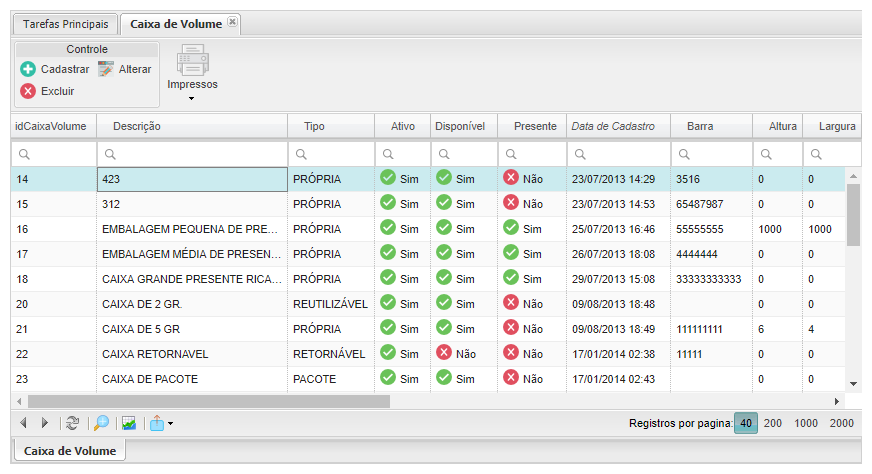Click the Disponível filter field
The width and height of the screenshot is (872, 474).
(464, 154)
